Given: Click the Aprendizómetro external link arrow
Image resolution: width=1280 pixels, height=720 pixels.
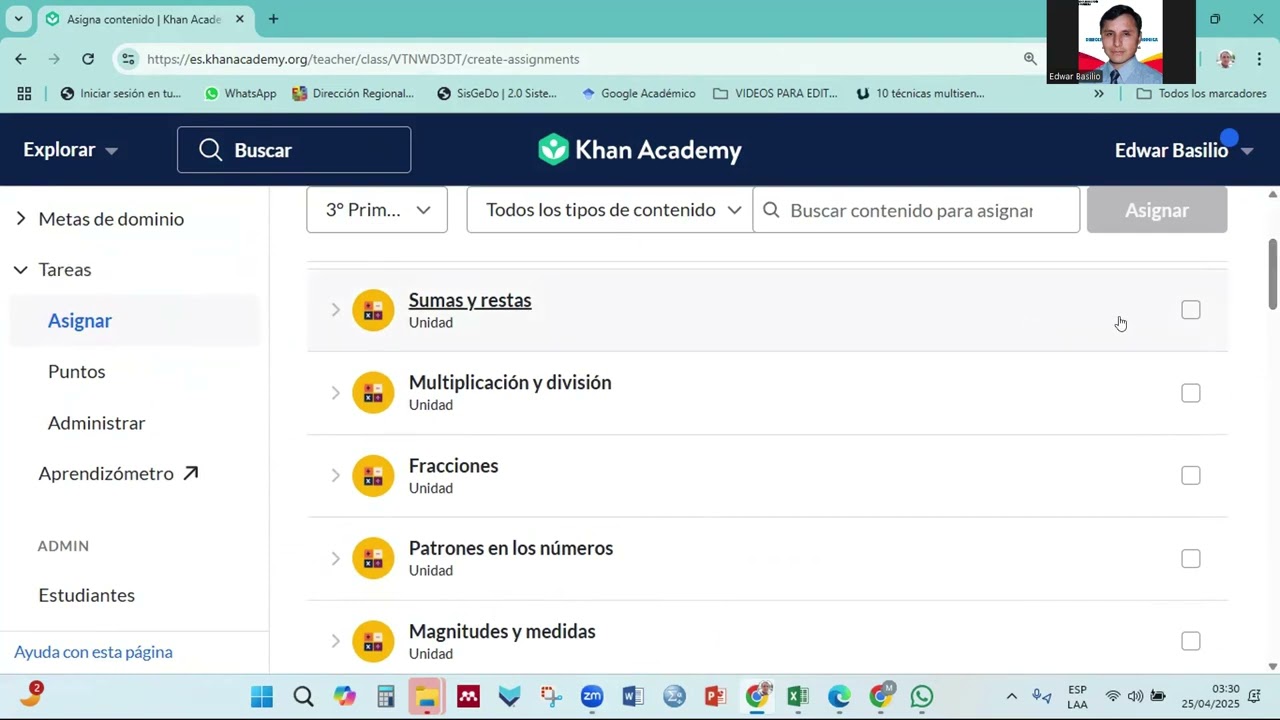Looking at the screenshot, I should 191,473.
